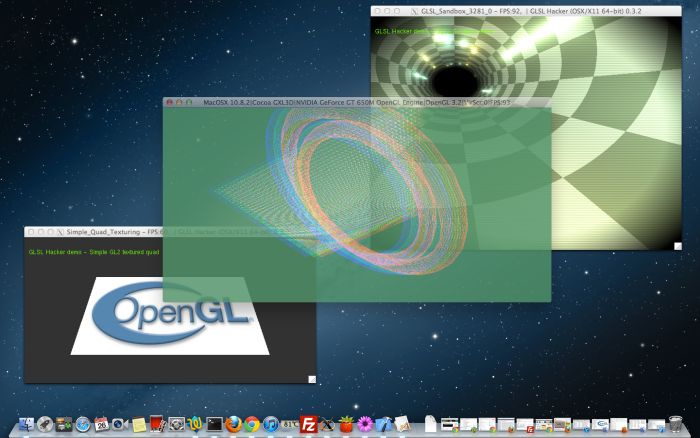Launch Safari compass icon in Dock
700x438 pixels.
pyautogui.click(x=83, y=424)
